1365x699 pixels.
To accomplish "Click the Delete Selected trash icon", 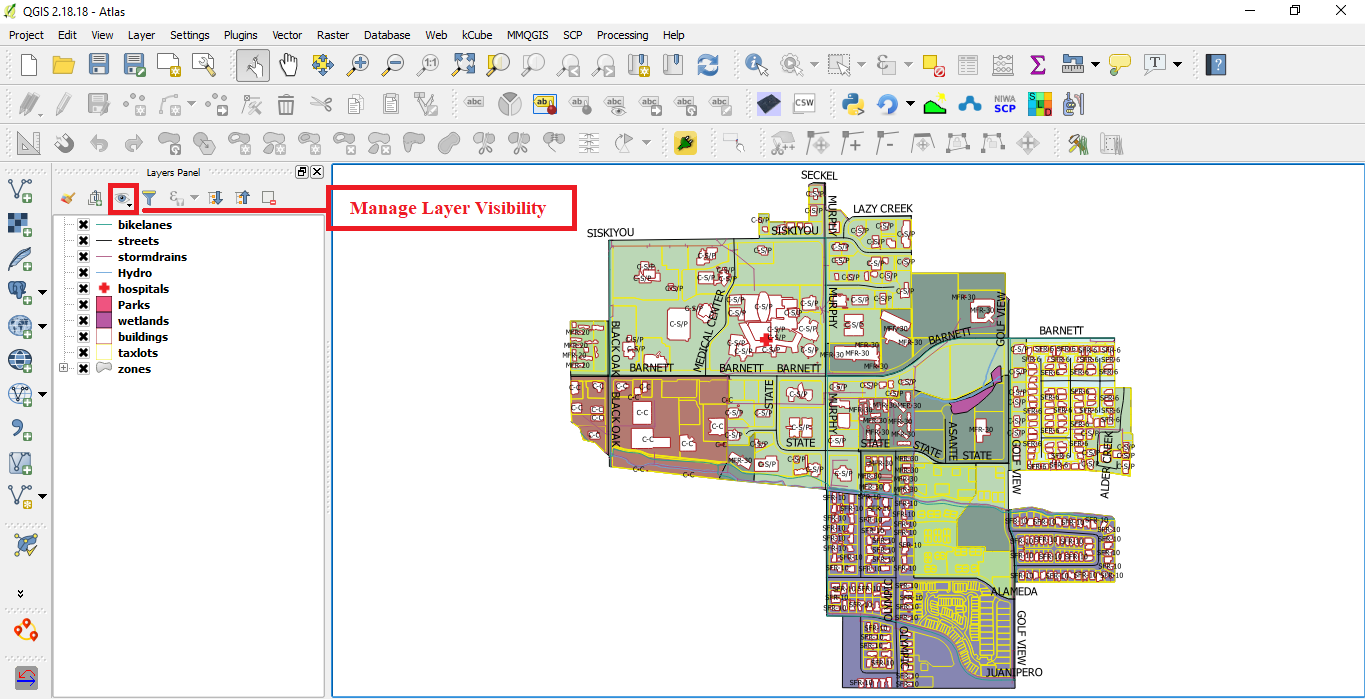I will (x=286, y=103).
